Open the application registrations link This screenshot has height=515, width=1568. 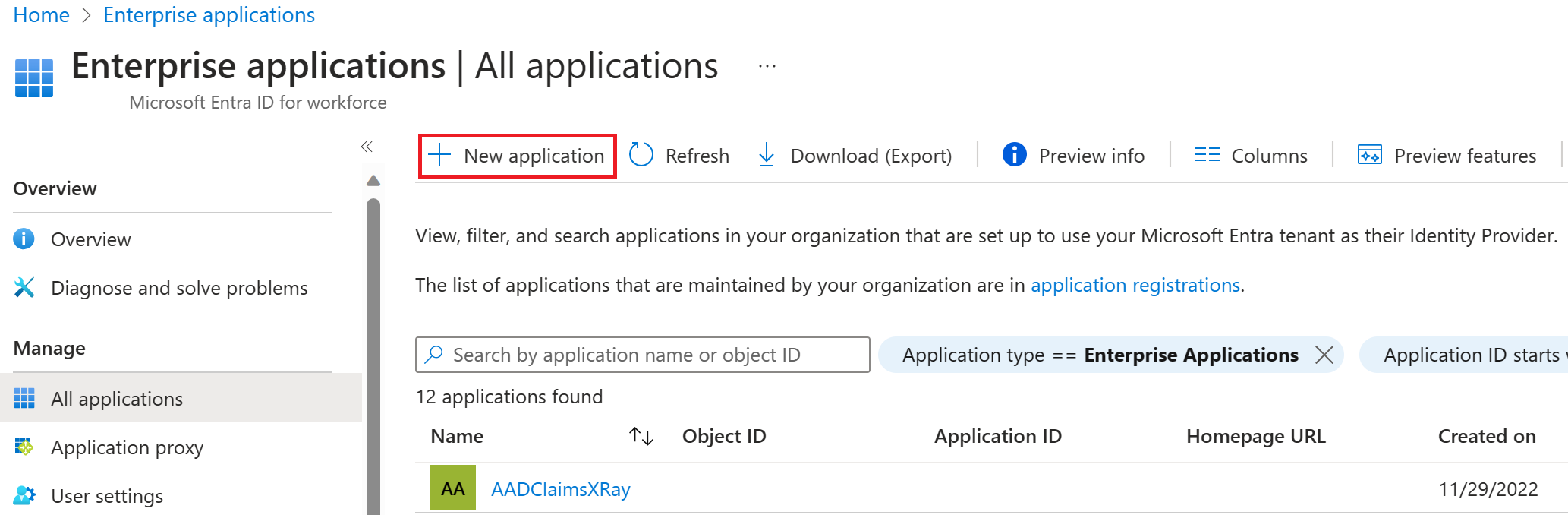coord(1135,285)
